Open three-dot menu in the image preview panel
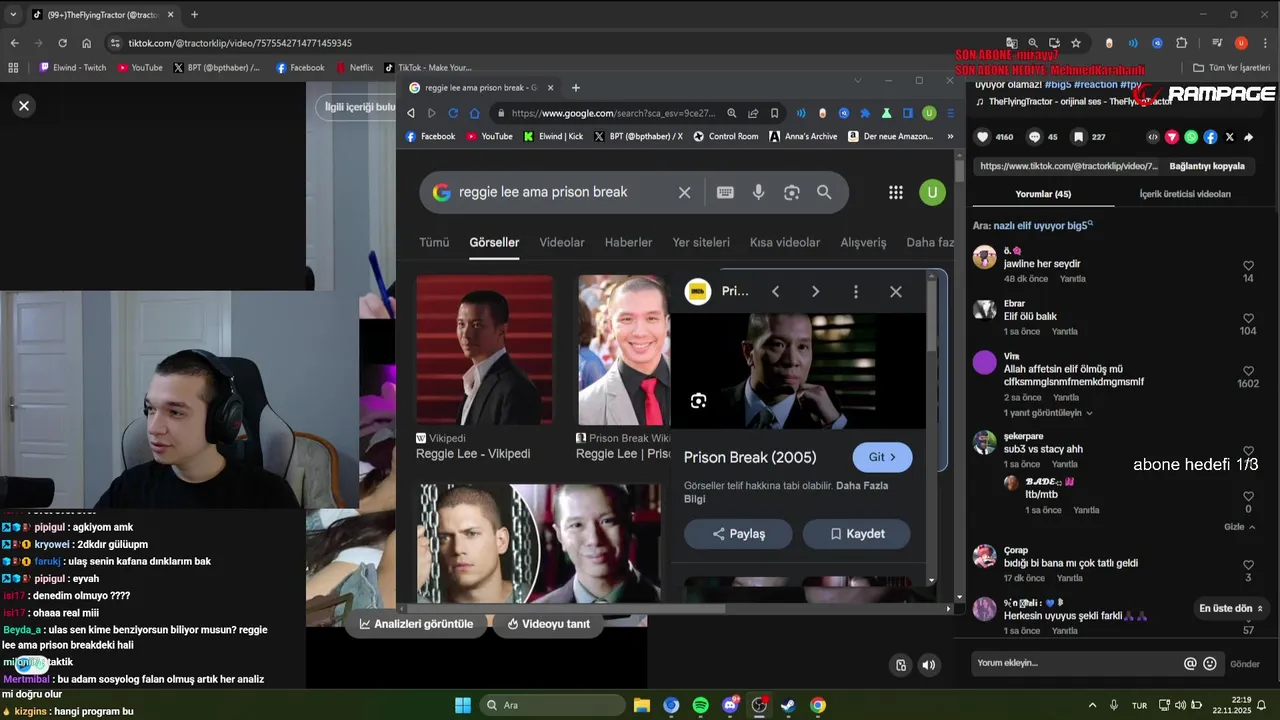Screen dimensions: 1280x720 pyautogui.click(x=855, y=291)
